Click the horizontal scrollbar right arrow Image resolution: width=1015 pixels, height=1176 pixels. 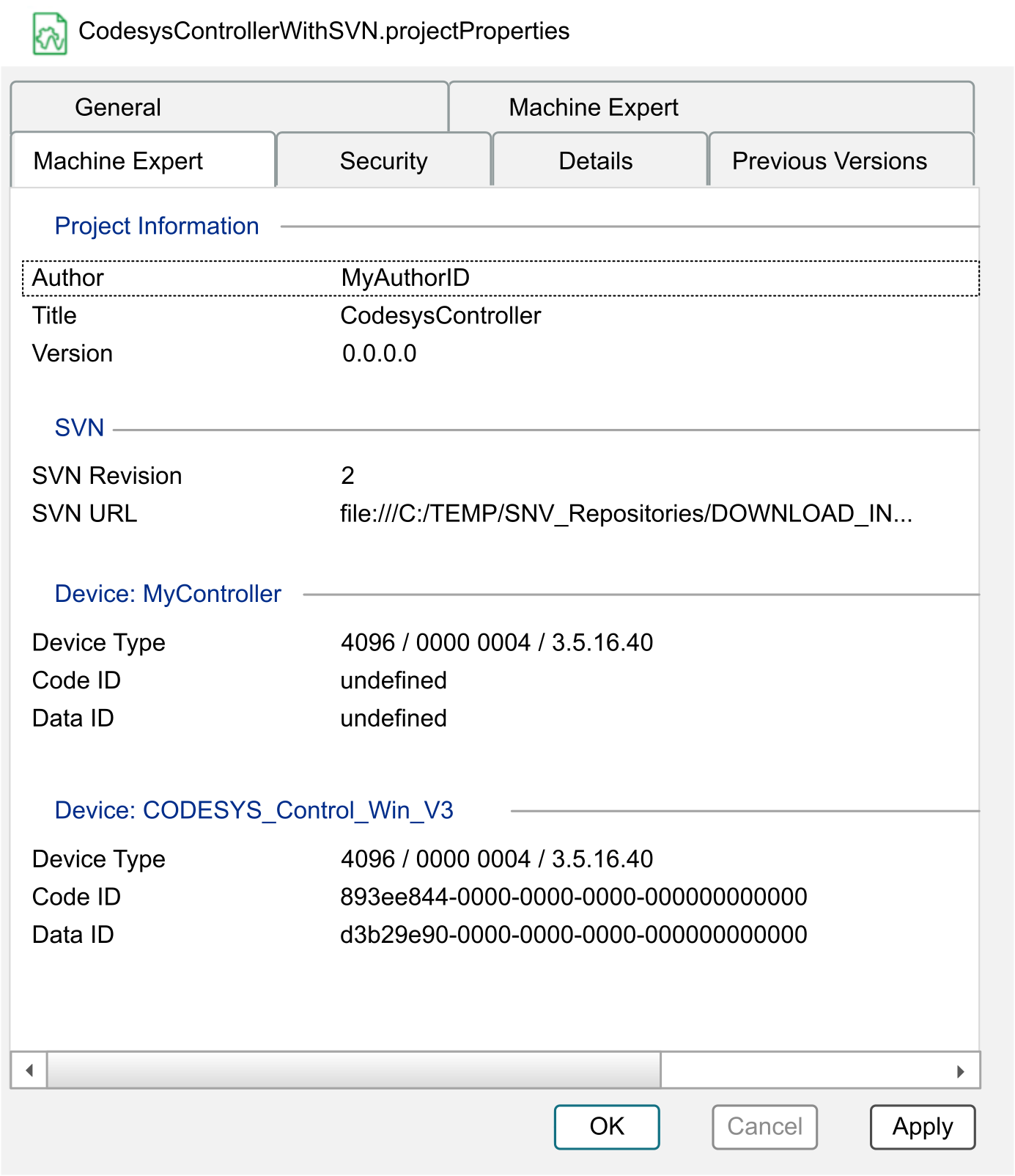pos(961,1070)
